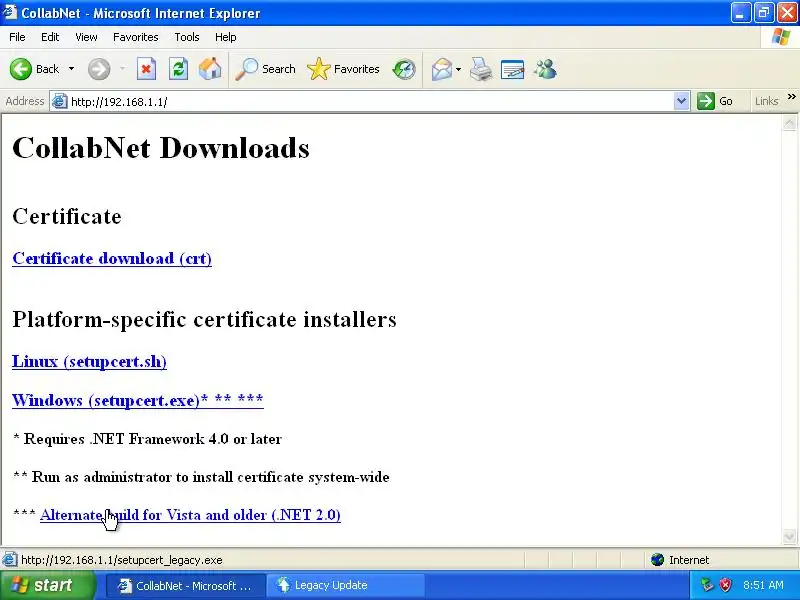This screenshot has height=600, width=800.
Task: Open the Linux (setupcert.sh) link
Action: click(89, 362)
